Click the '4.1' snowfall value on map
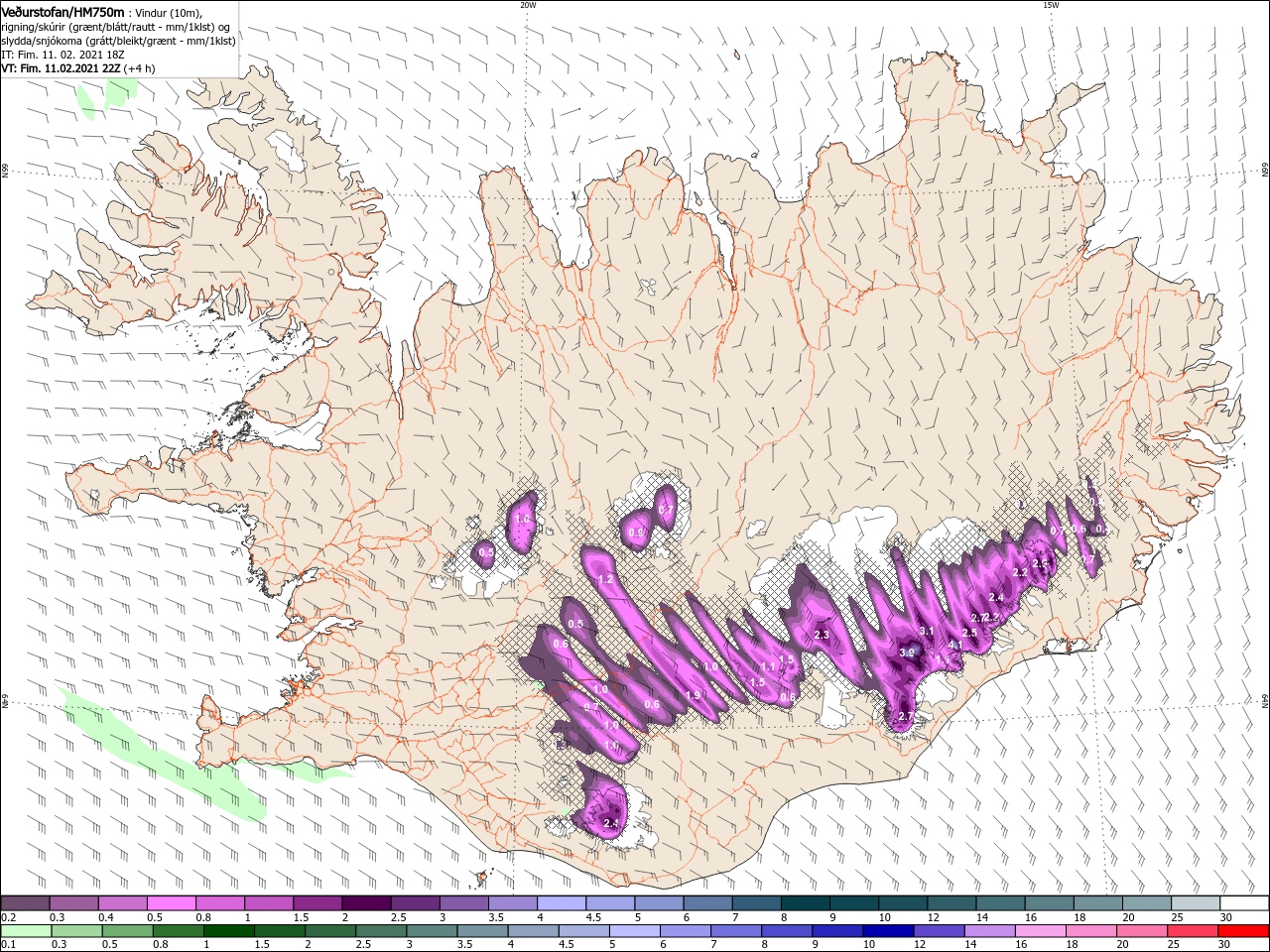 (956, 646)
